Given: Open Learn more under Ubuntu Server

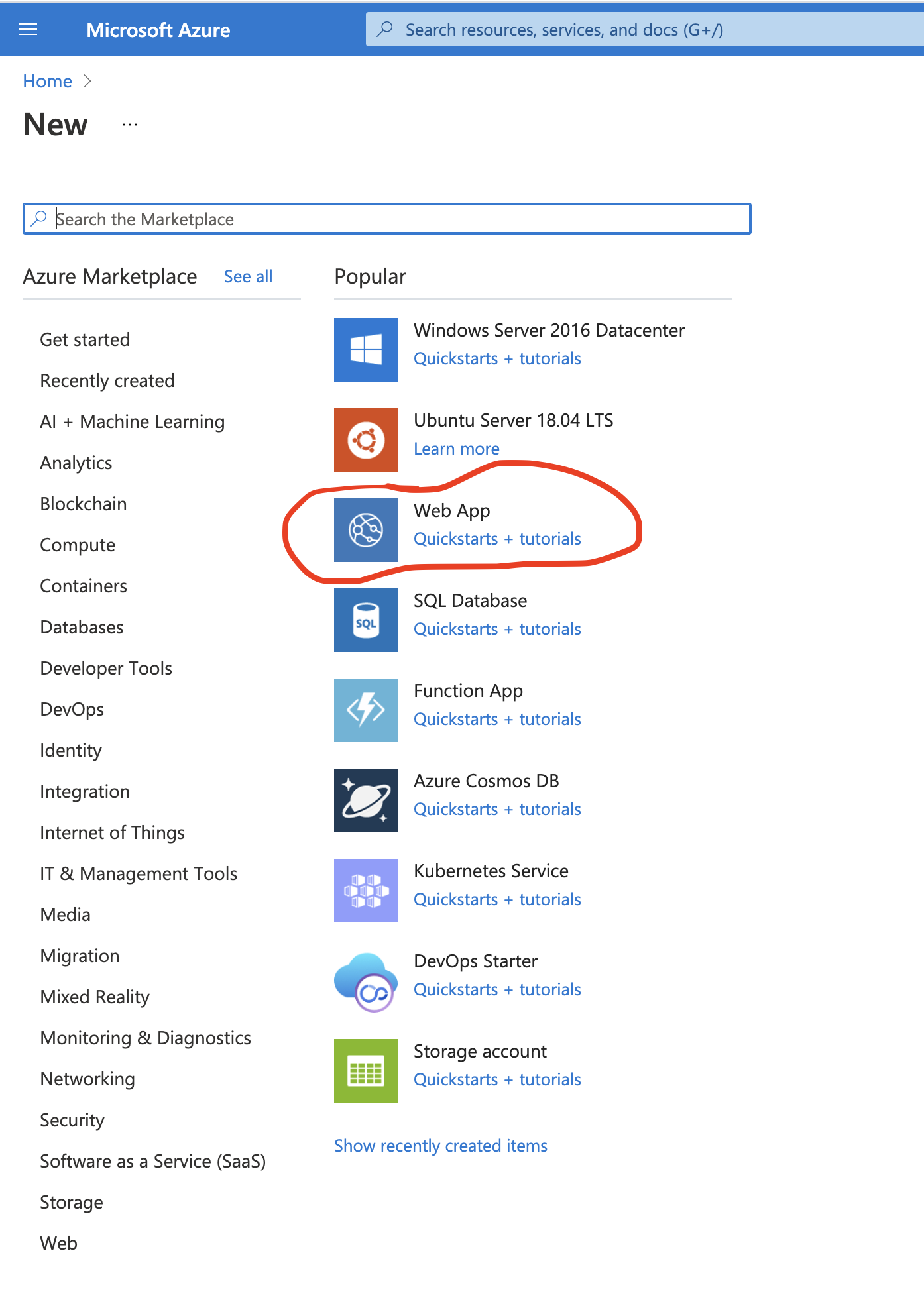Looking at the screenshot, I should (x=457, y=449).
